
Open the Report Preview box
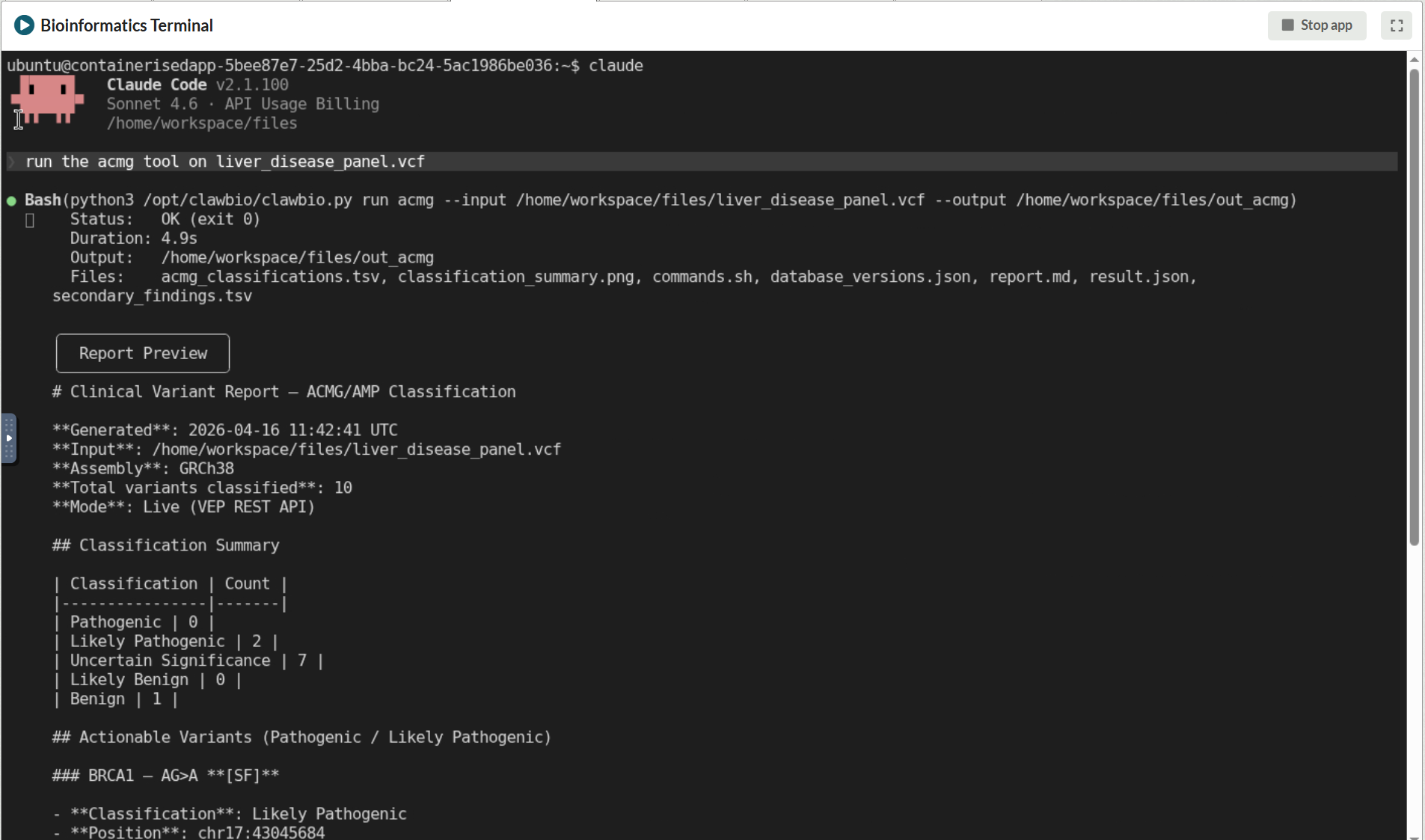(143, 353)
